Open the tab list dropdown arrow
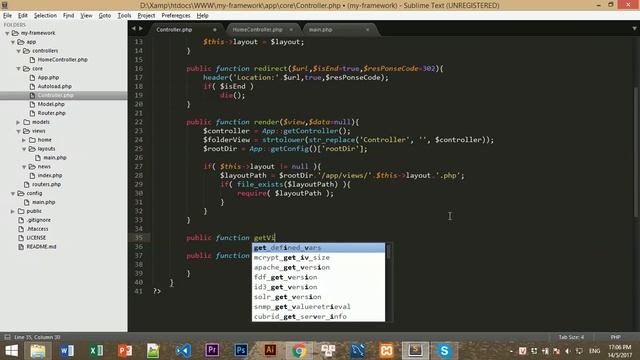 [x=634, y=29]
